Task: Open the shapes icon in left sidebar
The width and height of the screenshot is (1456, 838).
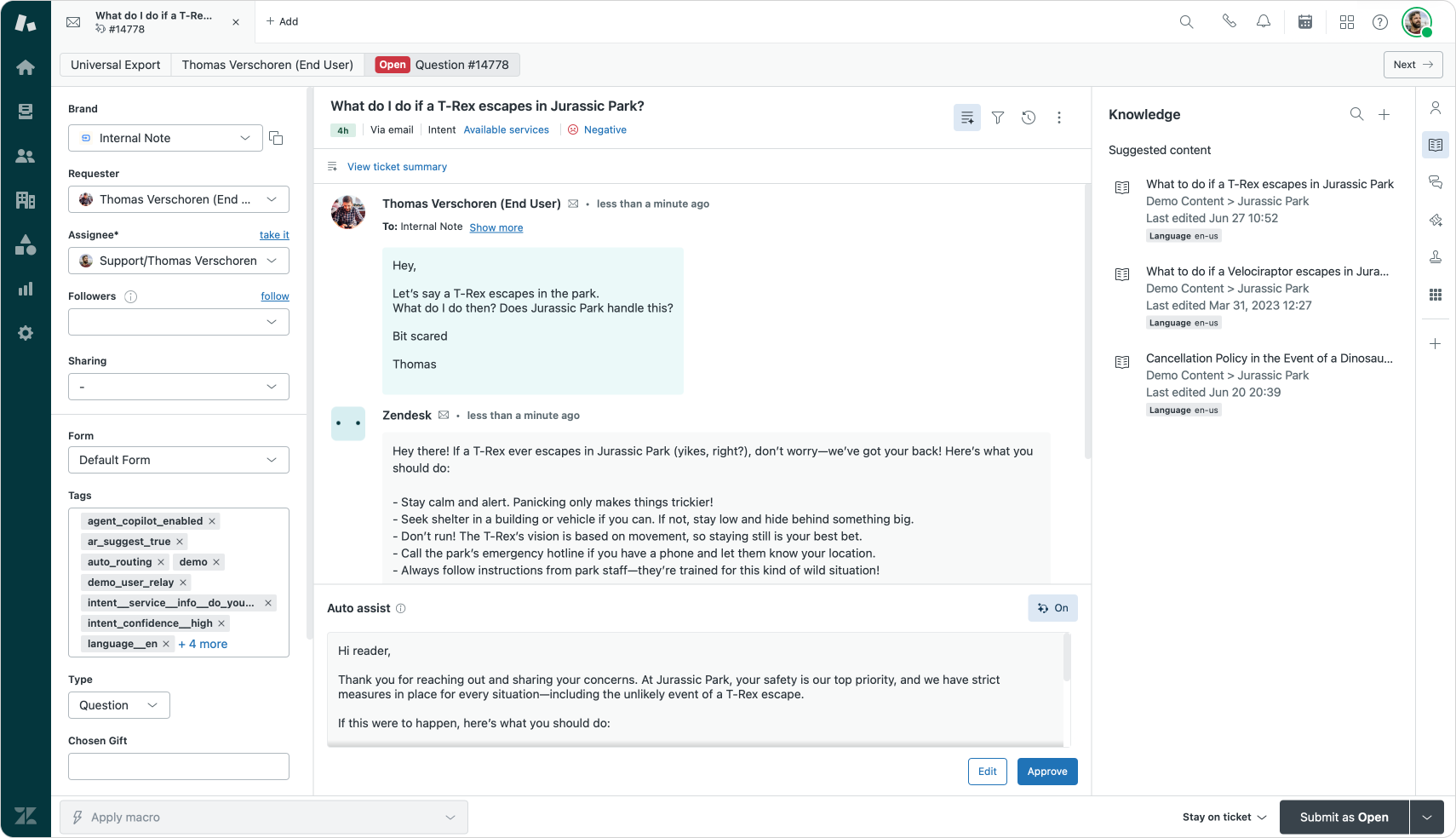Action: click(x=26, y=244)
